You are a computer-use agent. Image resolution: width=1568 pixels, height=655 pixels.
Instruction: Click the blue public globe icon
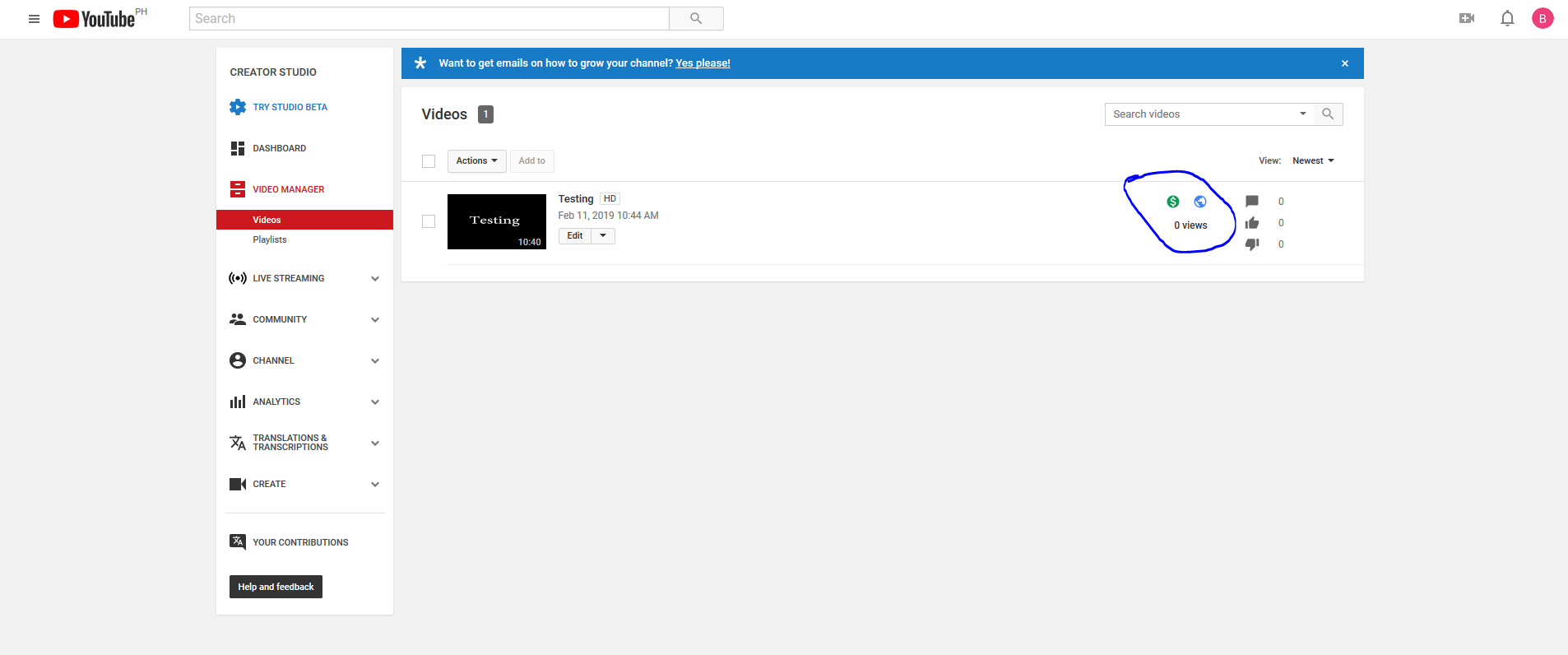pyautogui.click(x=1200, y=202)
